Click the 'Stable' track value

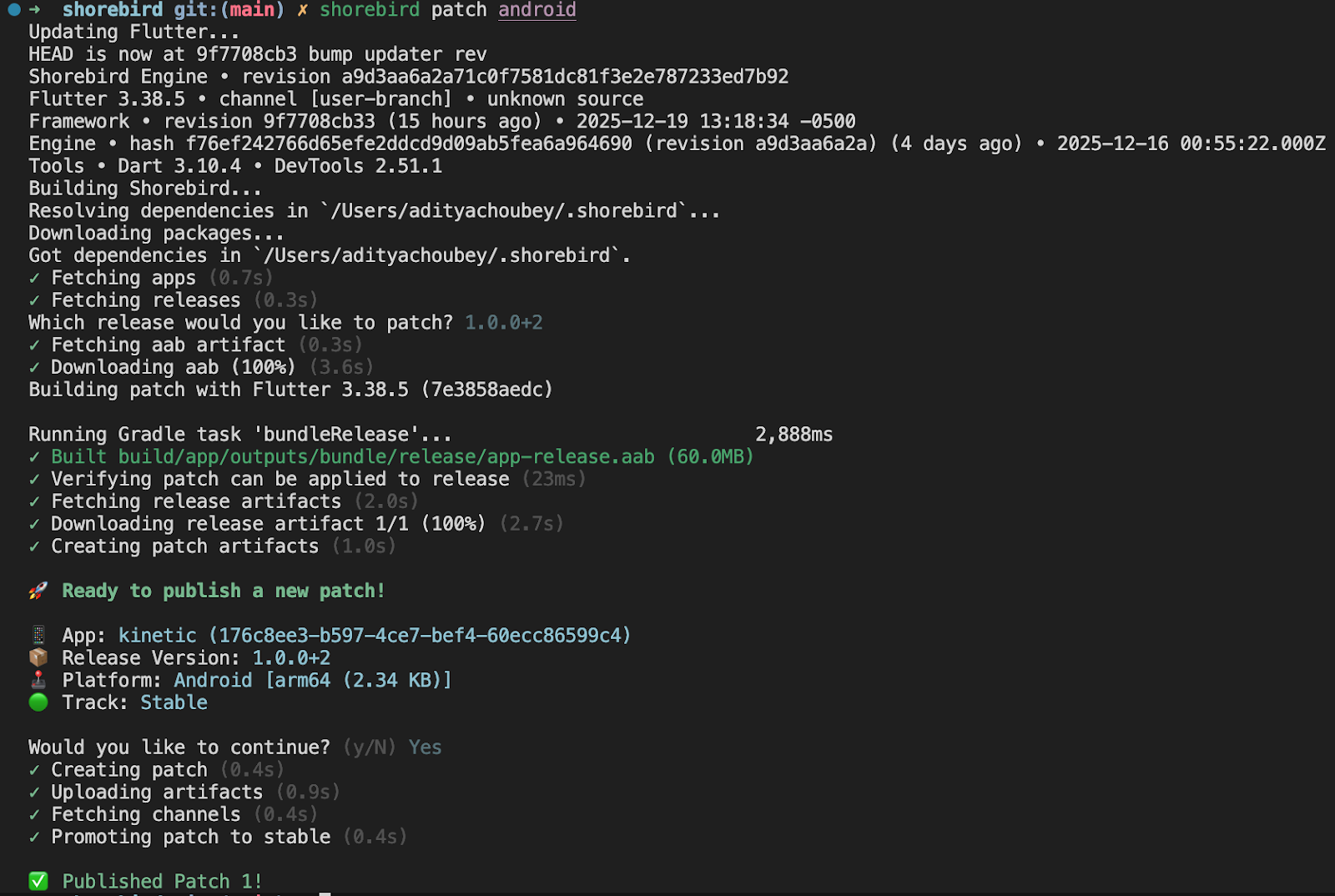[174, 702]
